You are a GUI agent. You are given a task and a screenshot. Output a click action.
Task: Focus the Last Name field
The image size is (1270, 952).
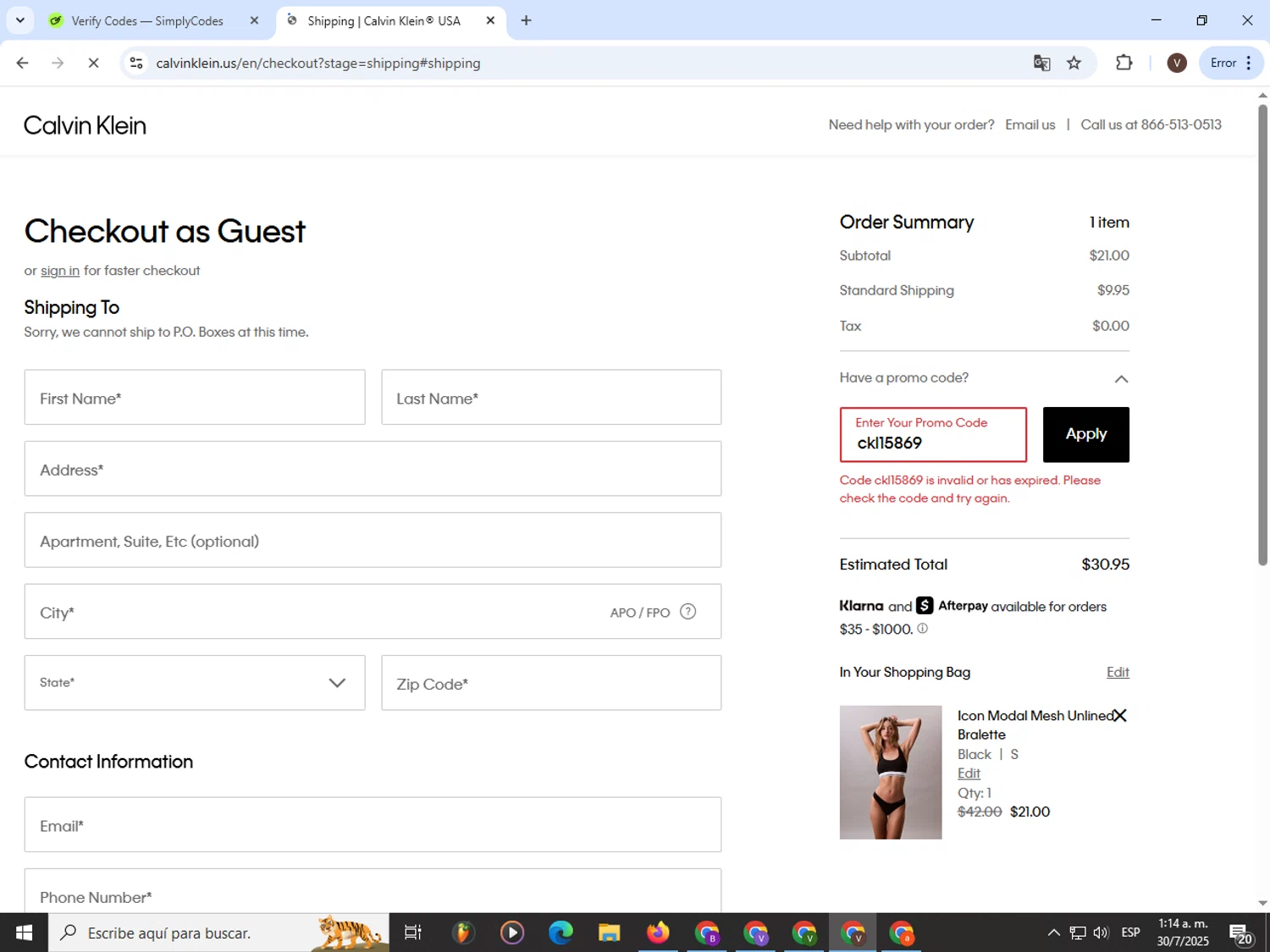(551, 397)
